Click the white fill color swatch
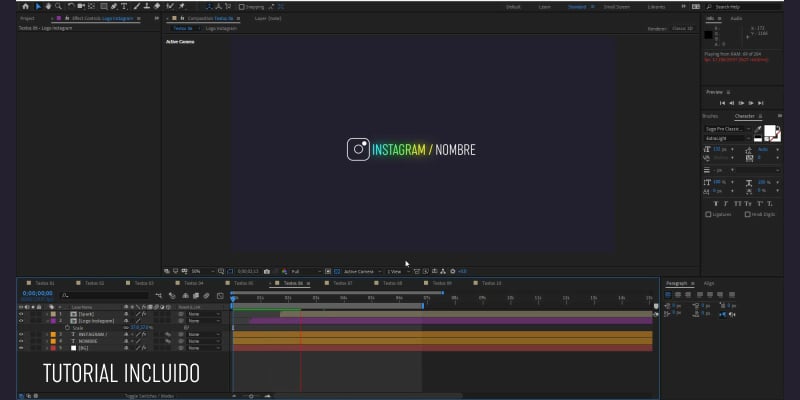 point(769,130)
